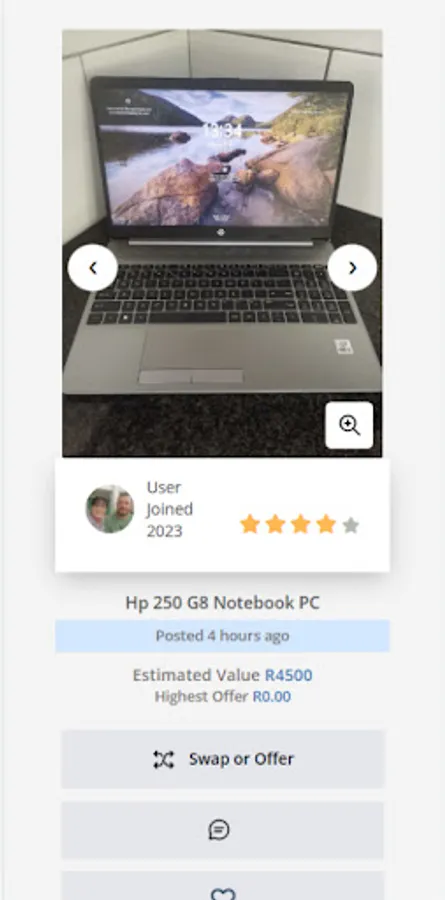Add item to favorites with heart

coord(223,893)
